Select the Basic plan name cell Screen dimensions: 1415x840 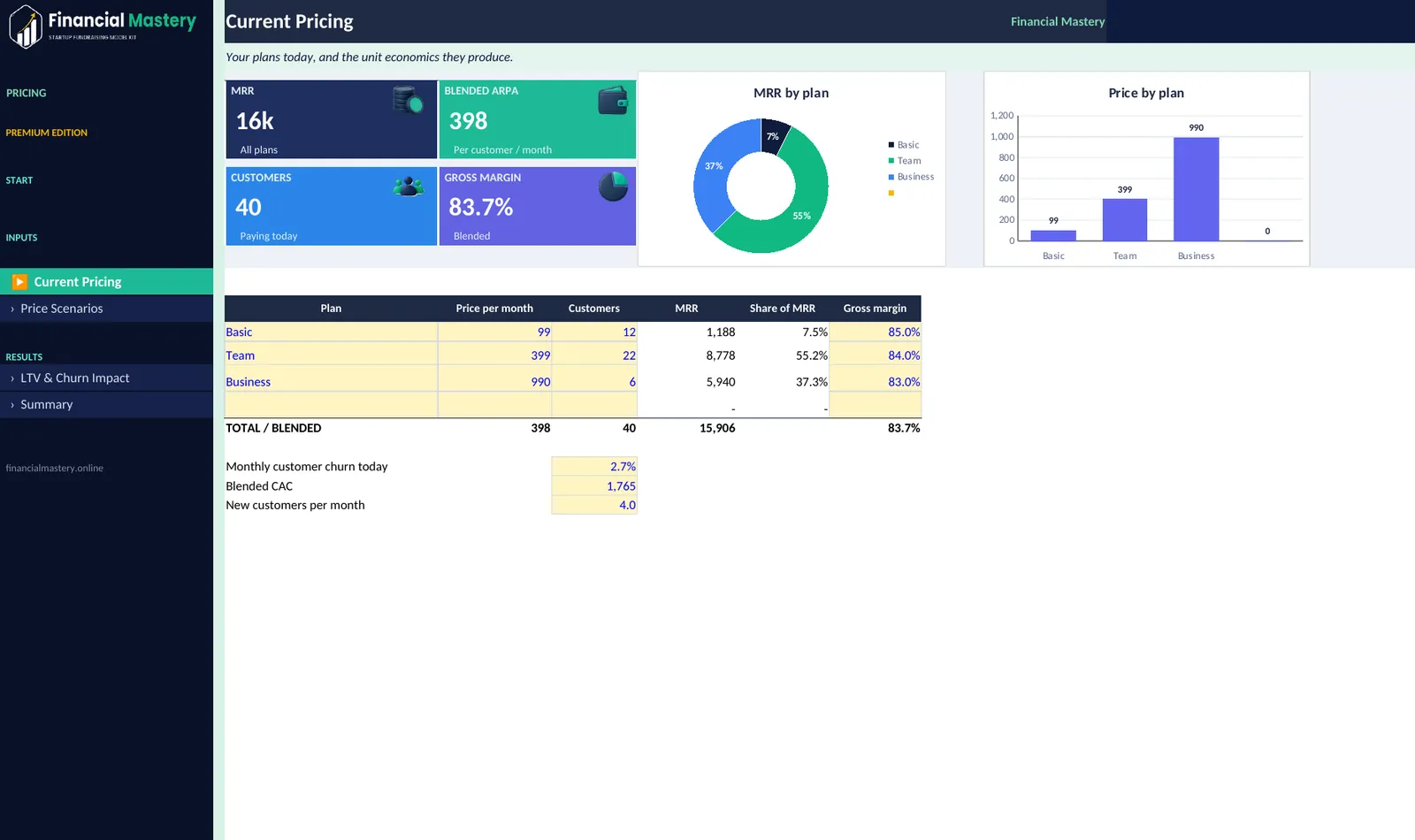coord(331,332)
